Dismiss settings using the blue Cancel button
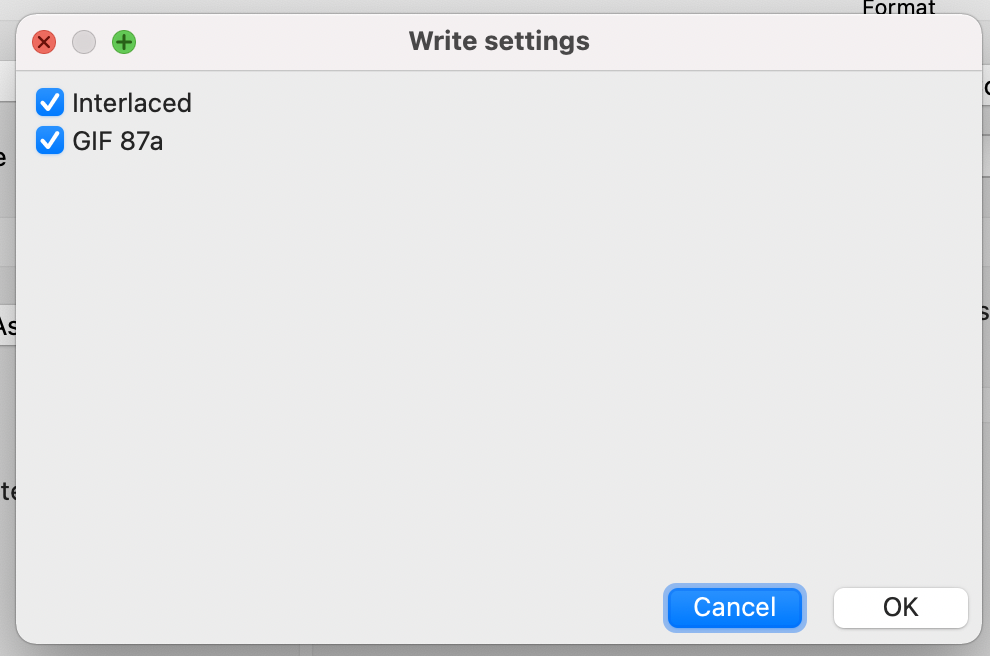 click(735, 607)
